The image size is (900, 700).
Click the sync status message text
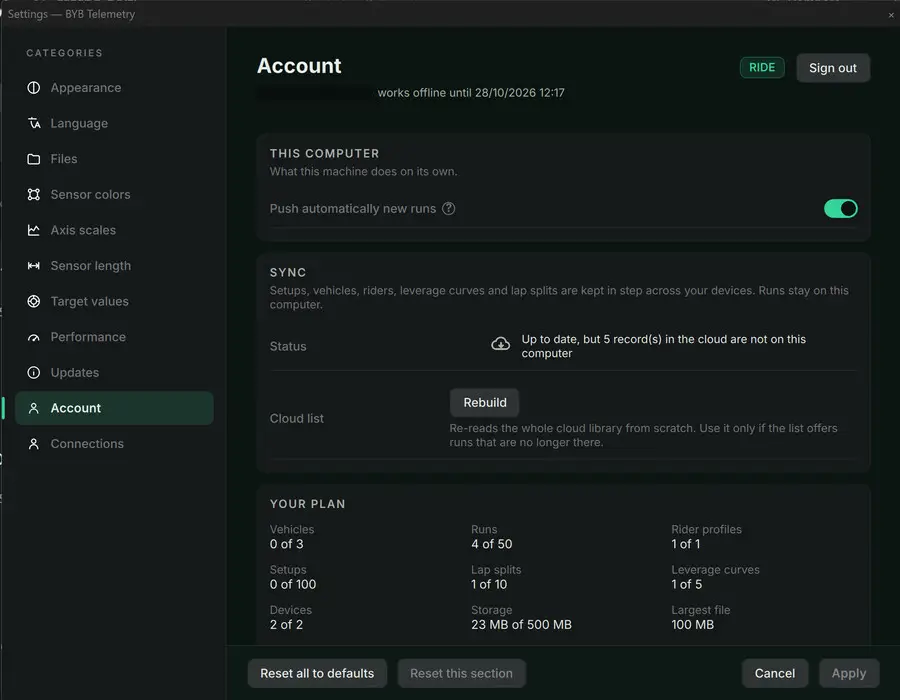click(x=664, y=346)
